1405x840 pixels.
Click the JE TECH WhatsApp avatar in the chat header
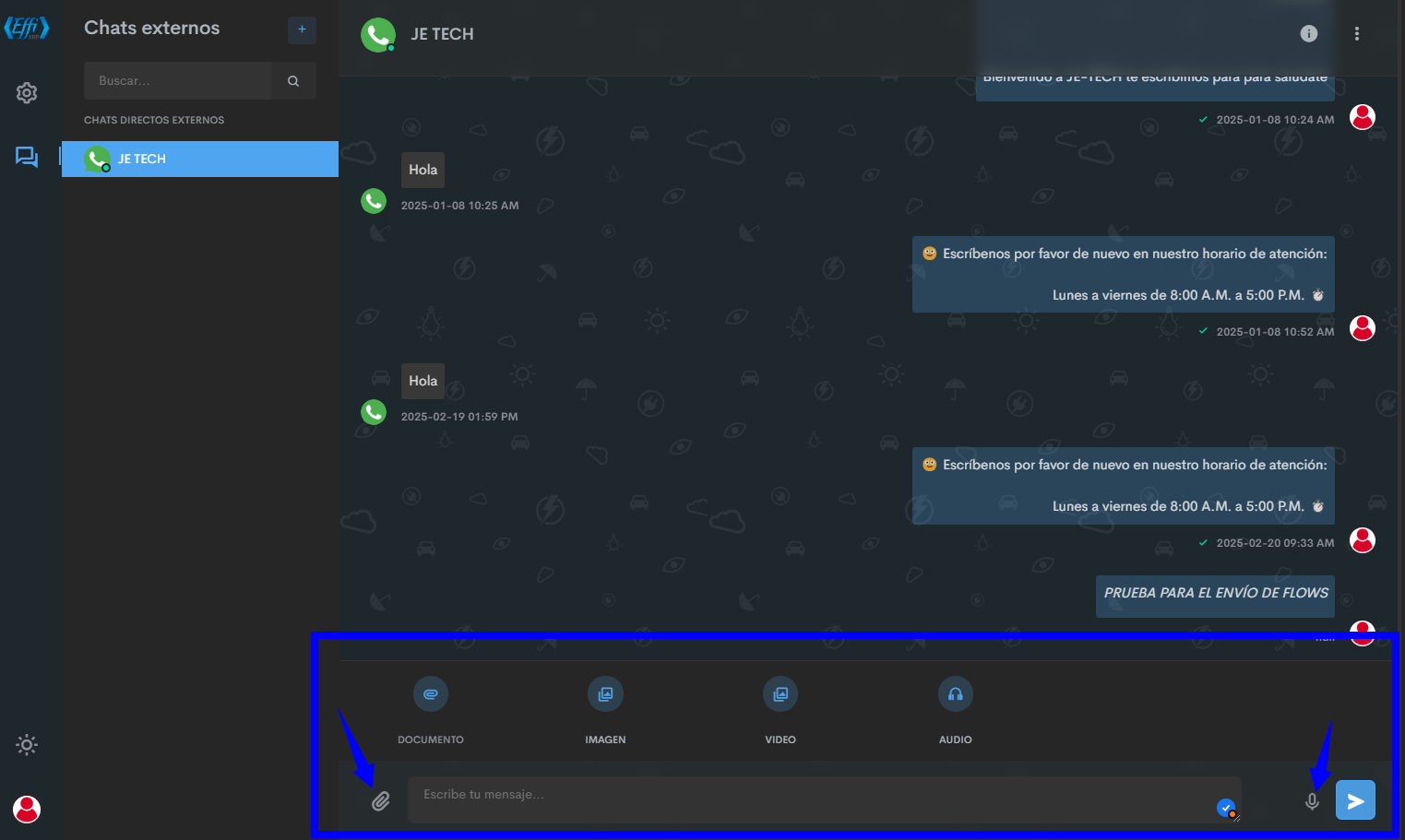pyautogui.click(x=378, y=35)
